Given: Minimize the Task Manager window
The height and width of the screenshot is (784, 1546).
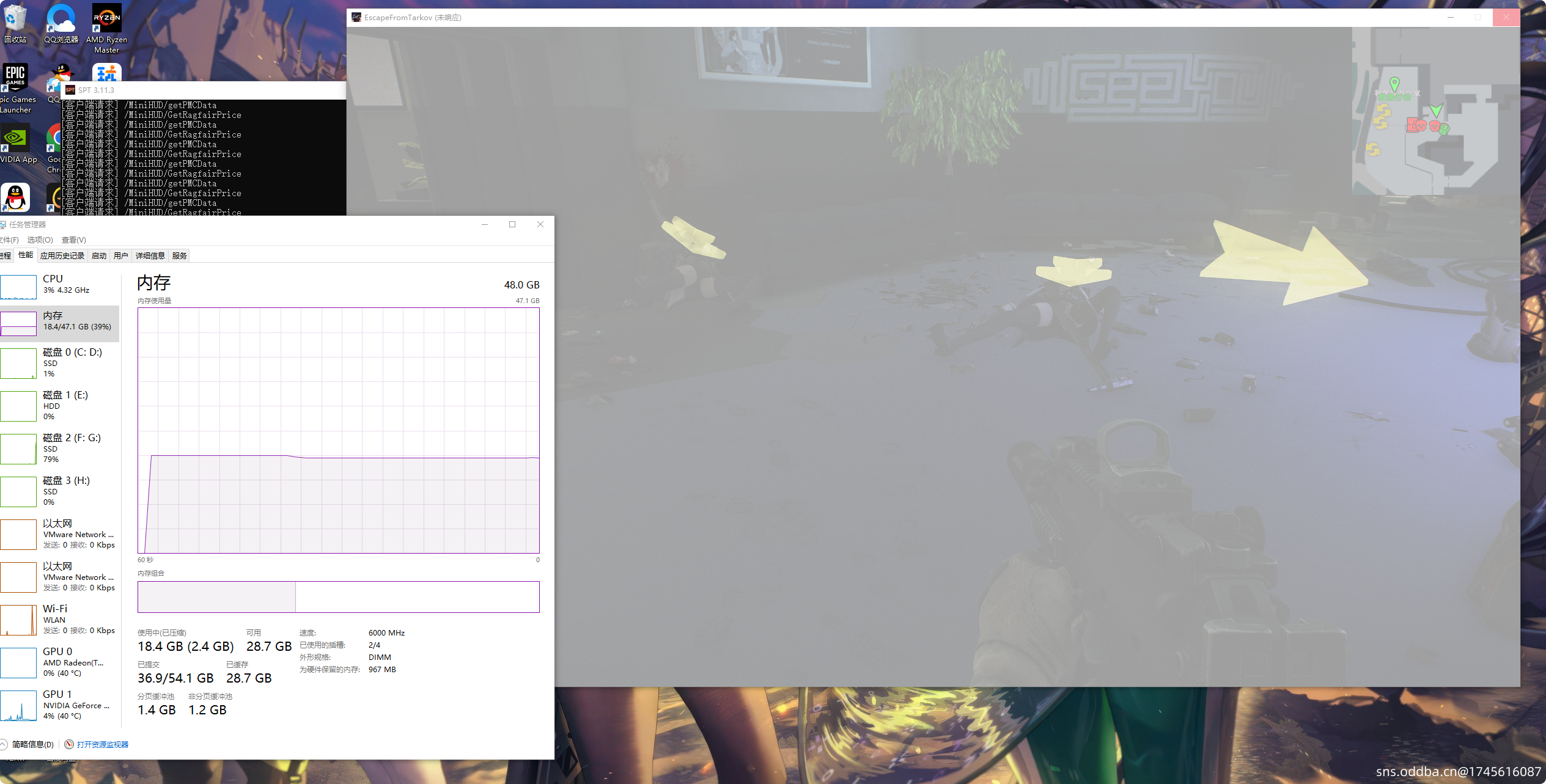Looking at the screenshot, I should point(485,224).
